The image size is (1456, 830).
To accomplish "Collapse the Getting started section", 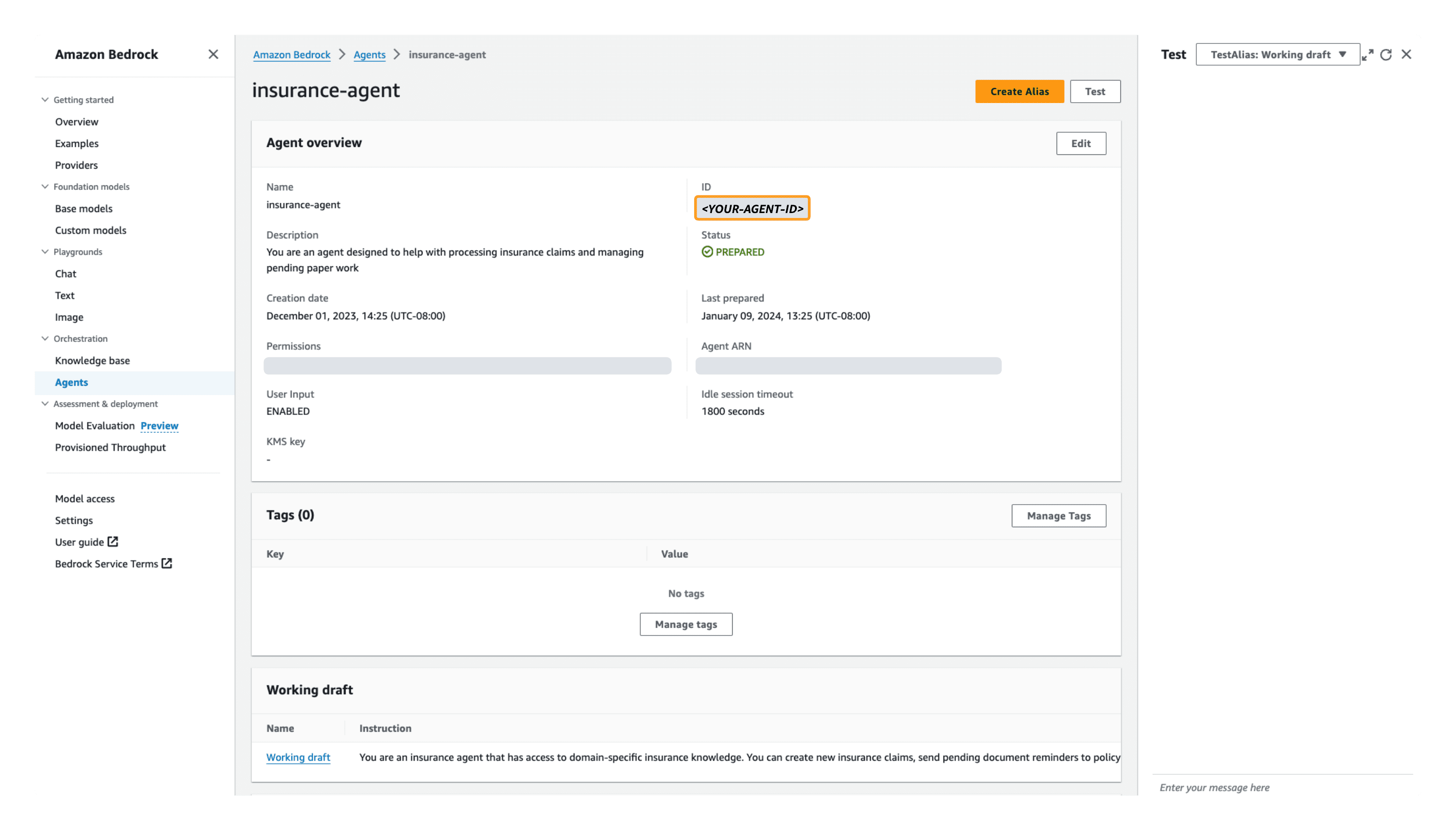I will point(45,100).
